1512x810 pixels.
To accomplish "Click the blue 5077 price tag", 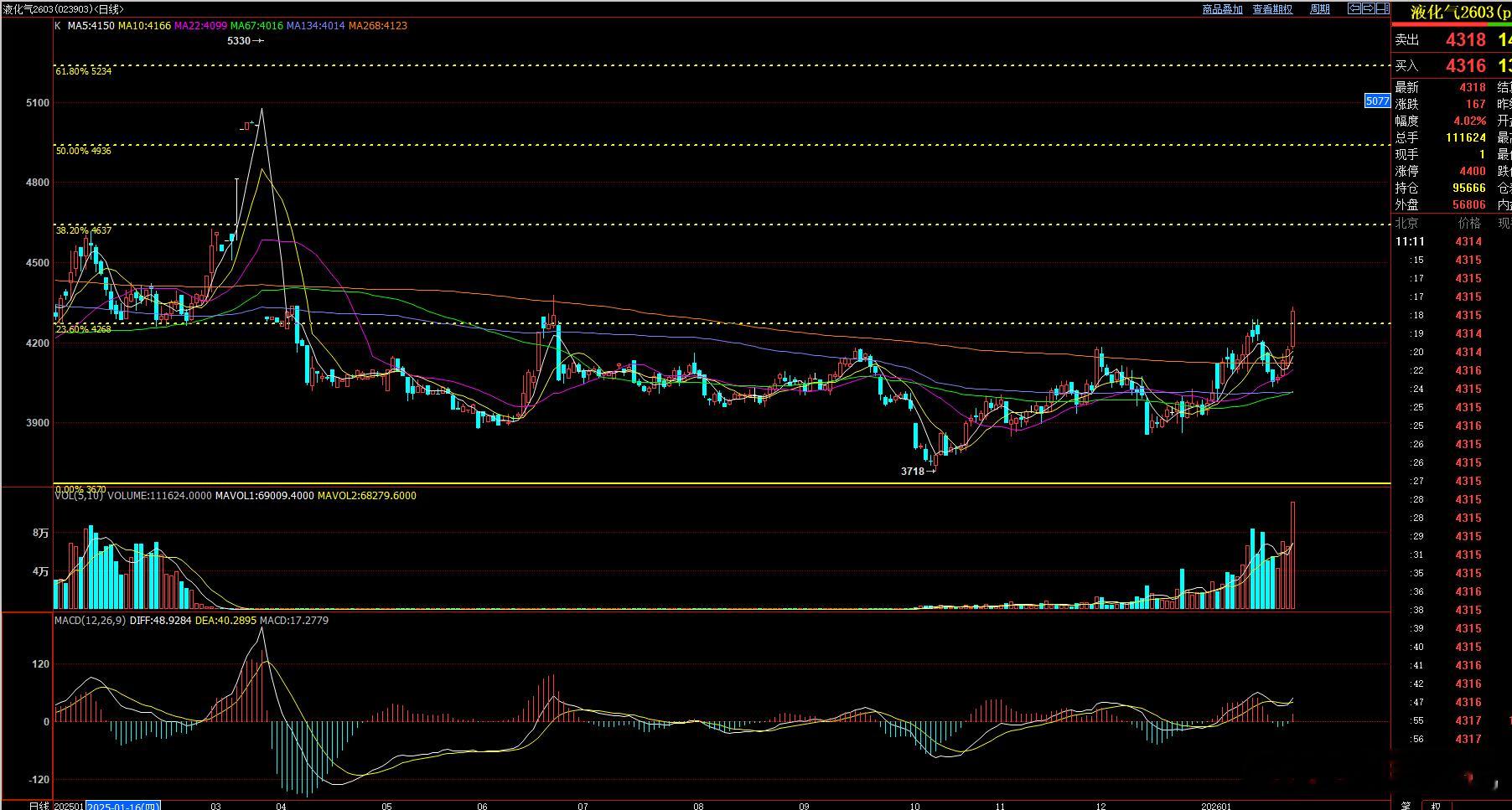I will [1378, 101].
